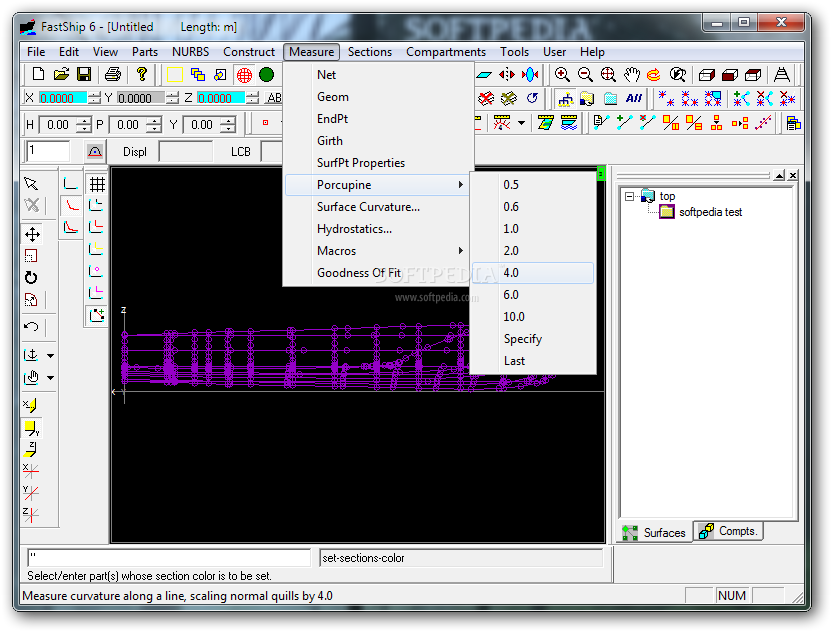Screen dimensions: 832x632
Task: Choose Last in Porcupine submenu
Action: pos(533,361)
